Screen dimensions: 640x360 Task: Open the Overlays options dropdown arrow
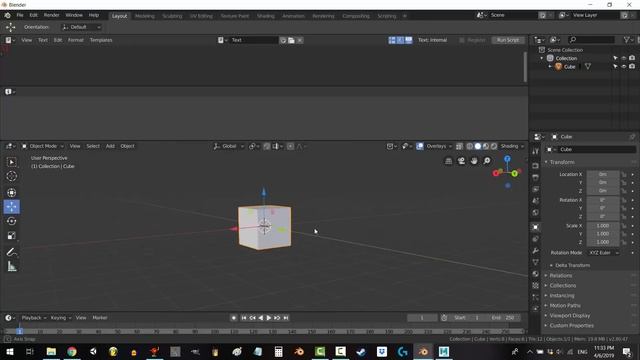(x=450, y=146)
